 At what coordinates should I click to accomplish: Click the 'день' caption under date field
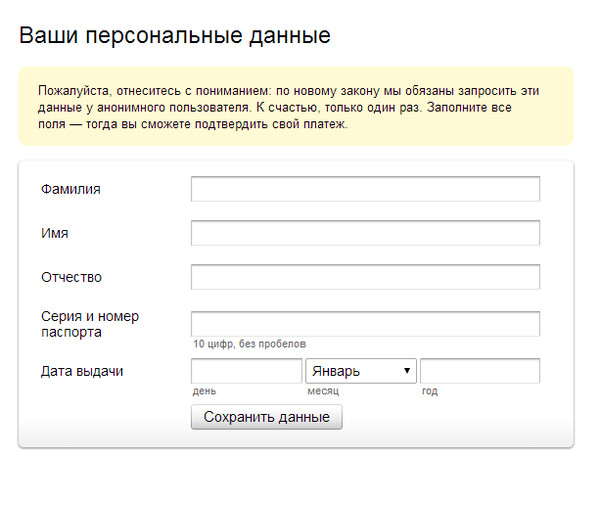[205, 391]
